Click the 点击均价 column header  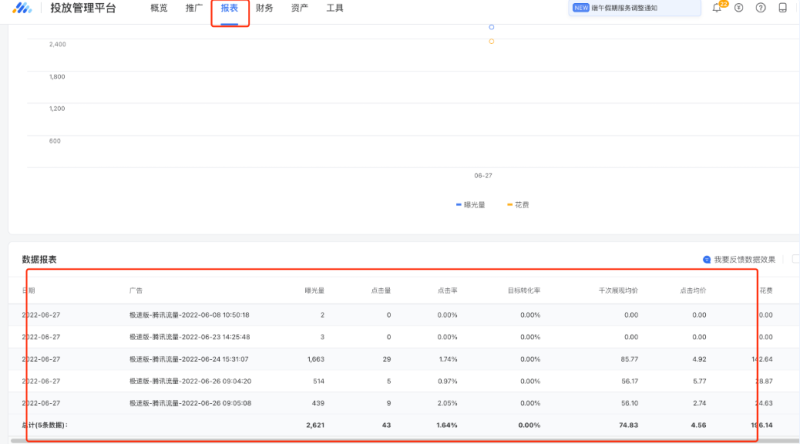[693, 290]
